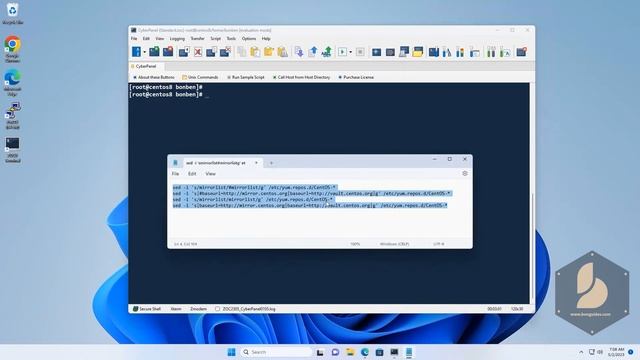This screenshot has height=360, width=640.
Task: Click the paste clipboard toolbar icon
Action: click(255, 52)
